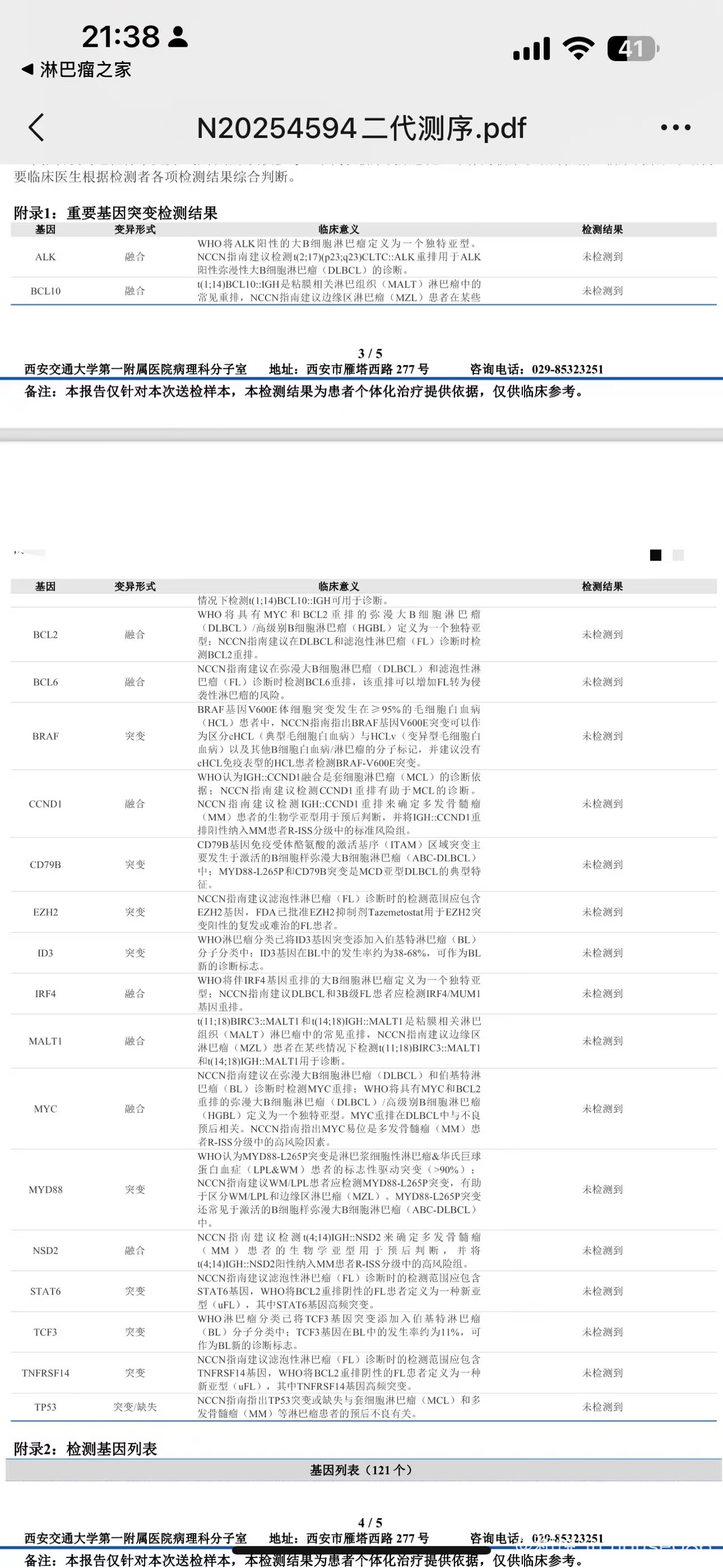Tap the 3 / 5 page indicator

click(x=370, y=354)
